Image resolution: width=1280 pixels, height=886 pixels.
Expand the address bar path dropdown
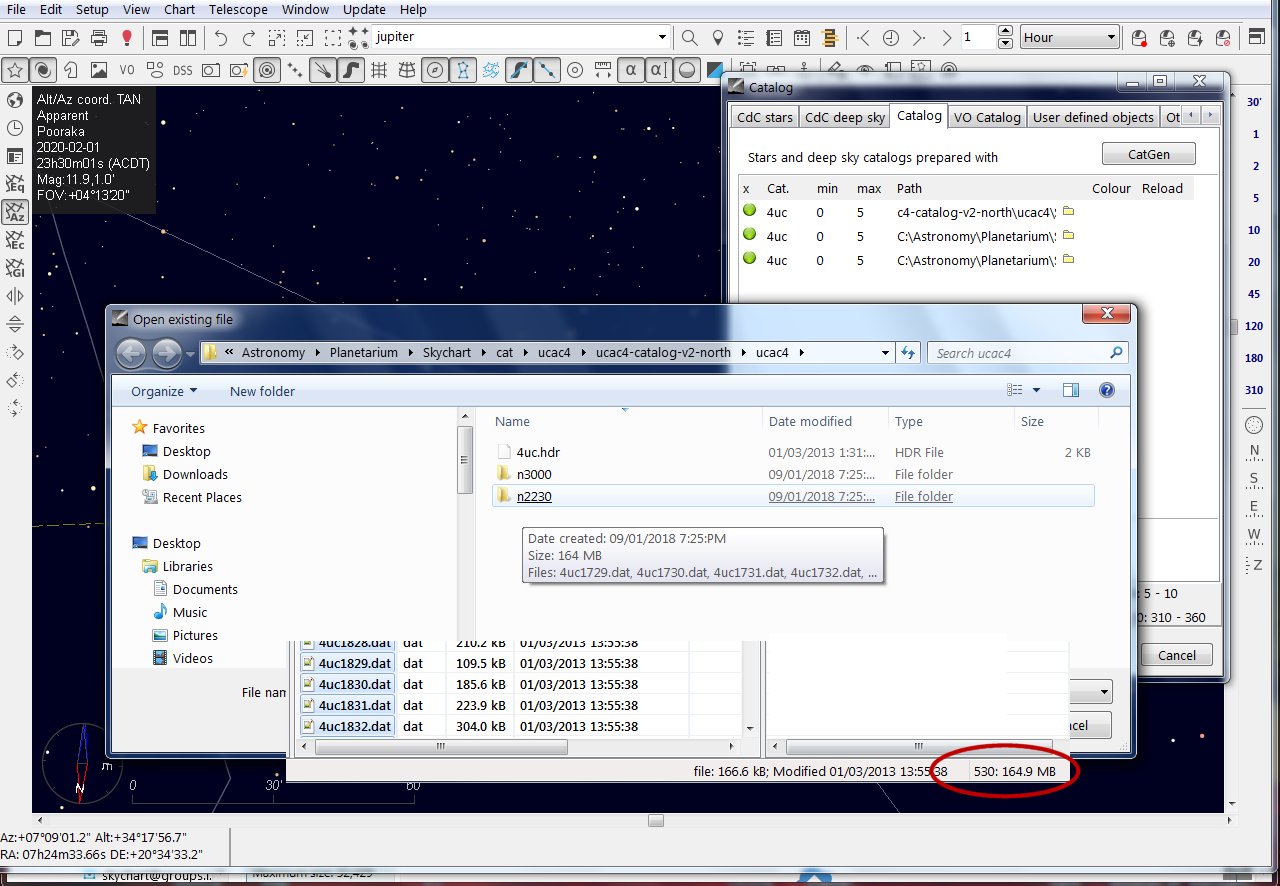(886, 352)
